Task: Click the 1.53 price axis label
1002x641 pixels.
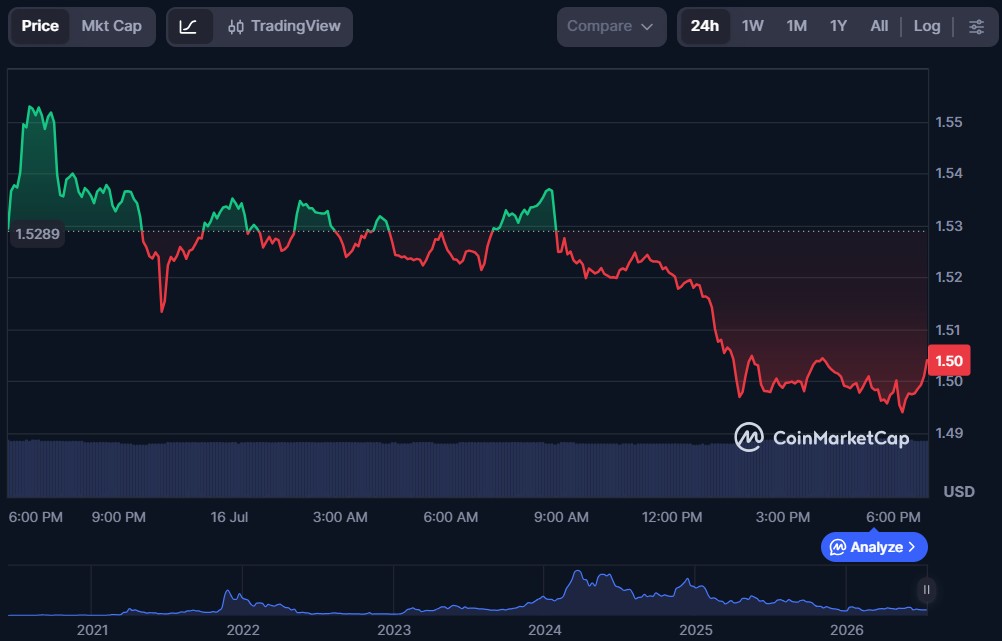Action: pyautogui.click(x=948, y=226)
